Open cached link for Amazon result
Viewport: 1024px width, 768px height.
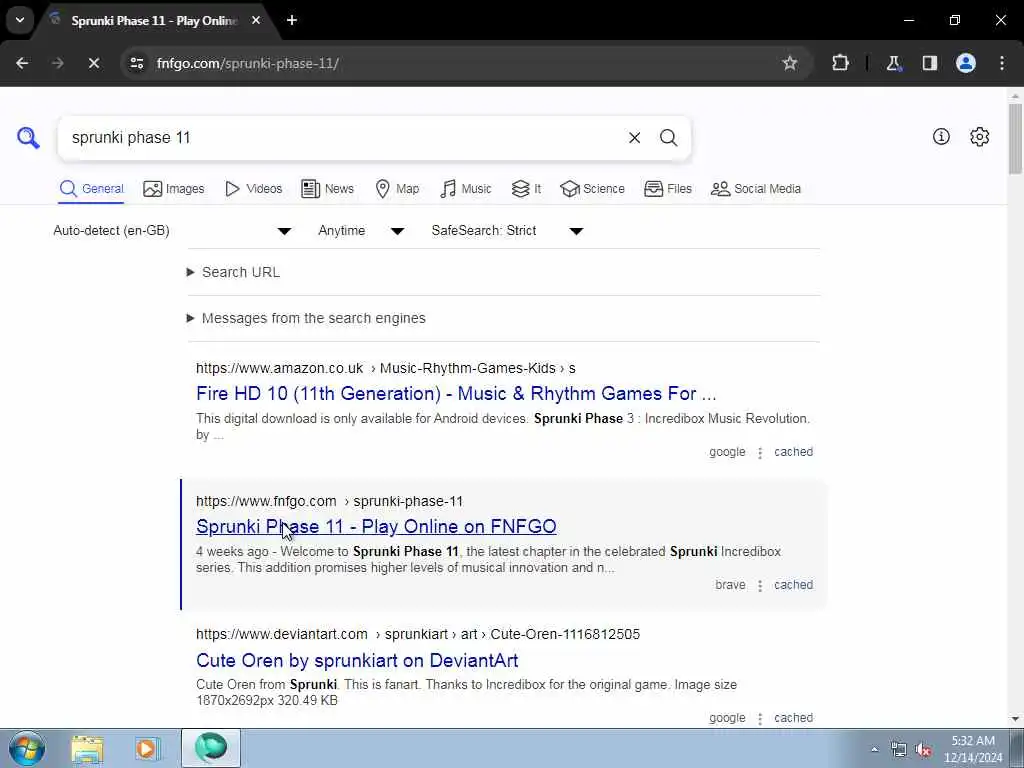793,452
